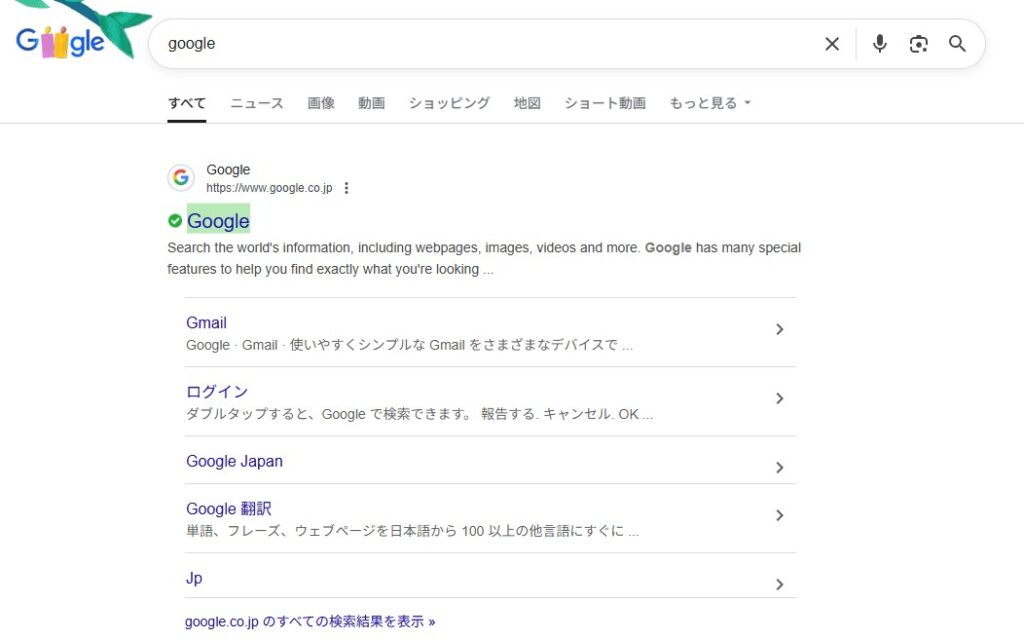
Task: Open the ログイン sitelink
Action: click(217, 392)
